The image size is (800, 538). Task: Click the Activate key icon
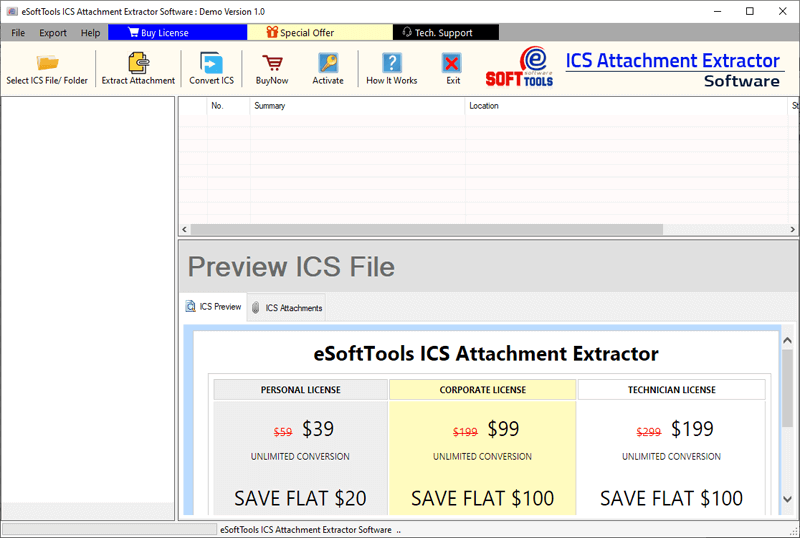point(328,63)
